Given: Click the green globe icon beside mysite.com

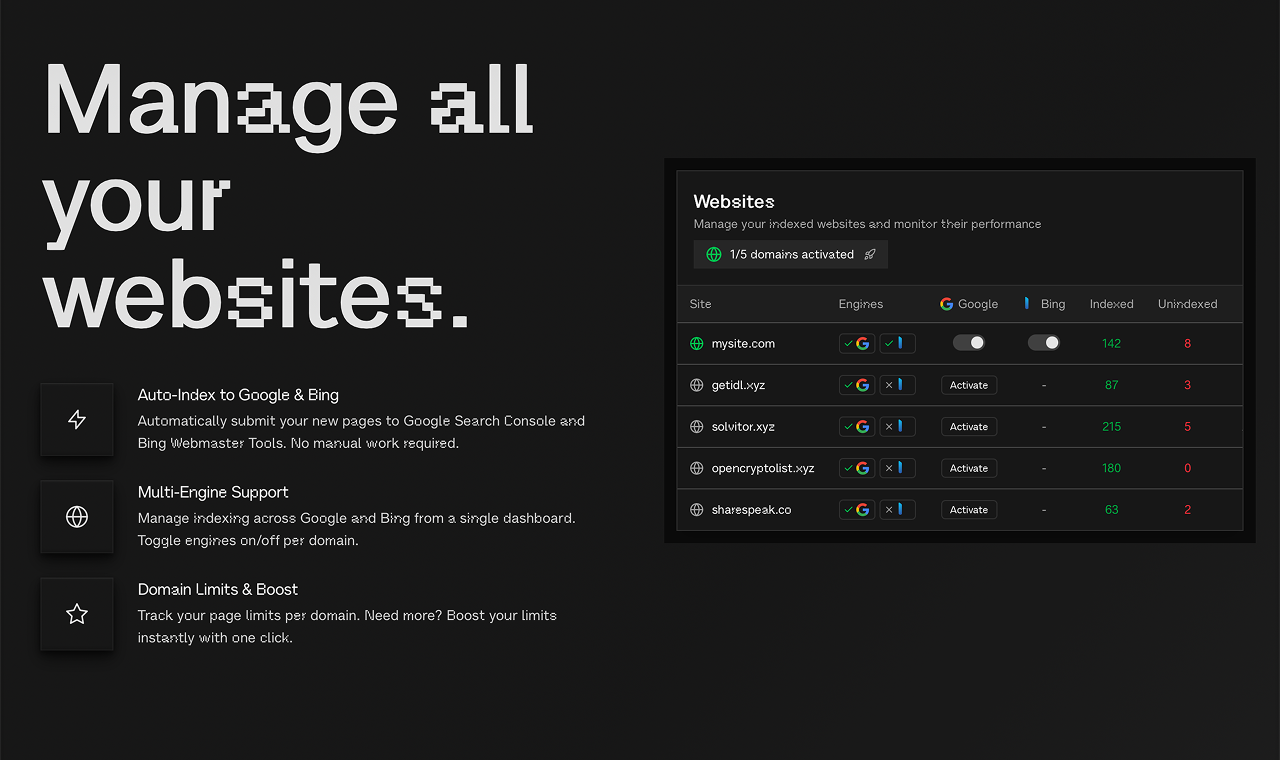Looking at the screenshot, I should coord(695,343).
